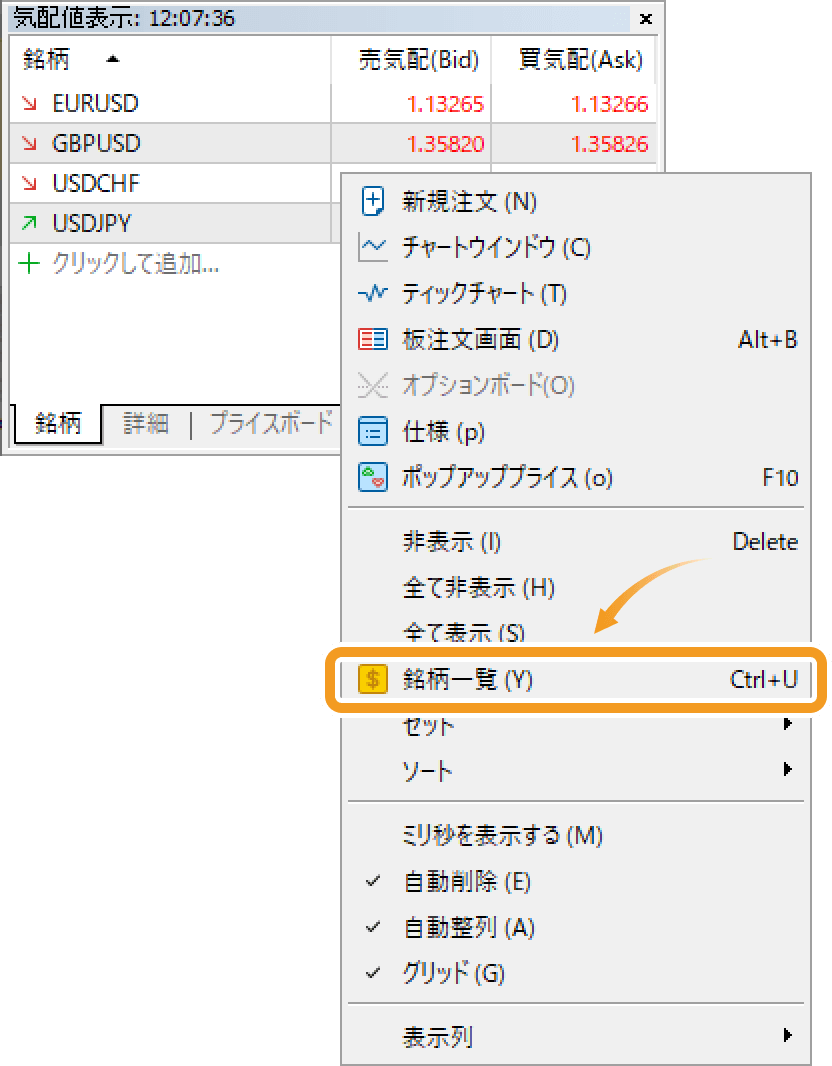The height and width of the screenshot is (1066, 832).
Task: Choose 全て表示 (S) show all entry
Action: pos(576,631)
